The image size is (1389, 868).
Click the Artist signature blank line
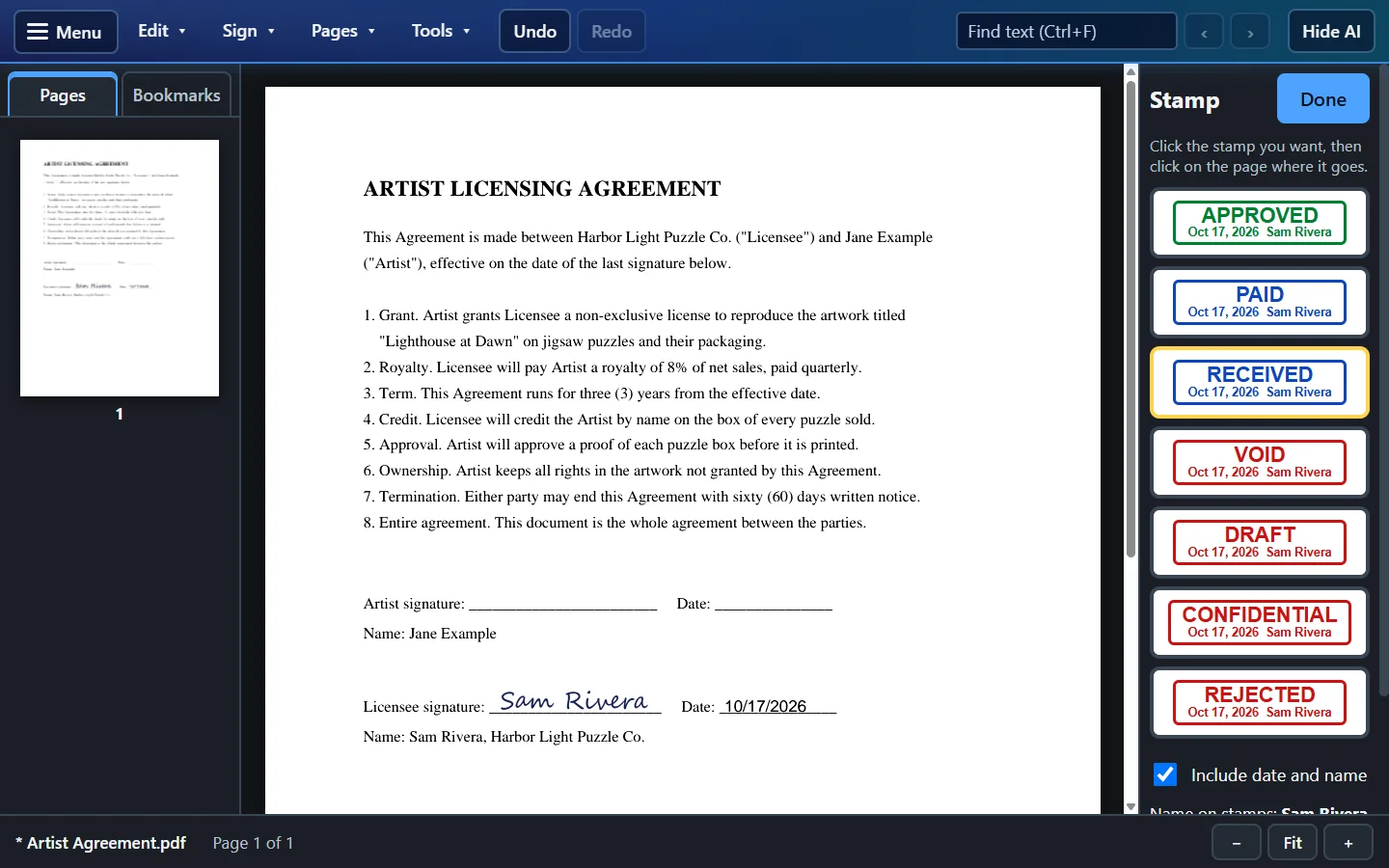coord(562,605)
